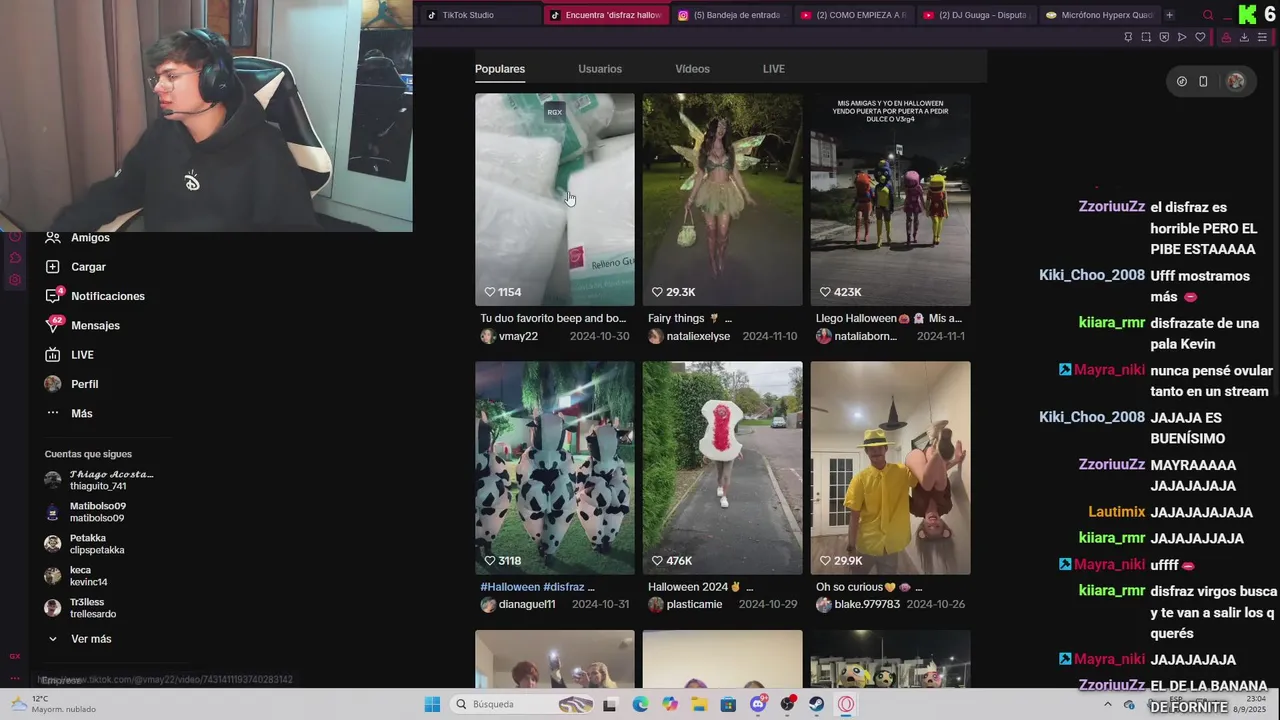Open followed account matibolso09
The height and width of the screenshot is (720, 1280).
(x=85, y=512)
